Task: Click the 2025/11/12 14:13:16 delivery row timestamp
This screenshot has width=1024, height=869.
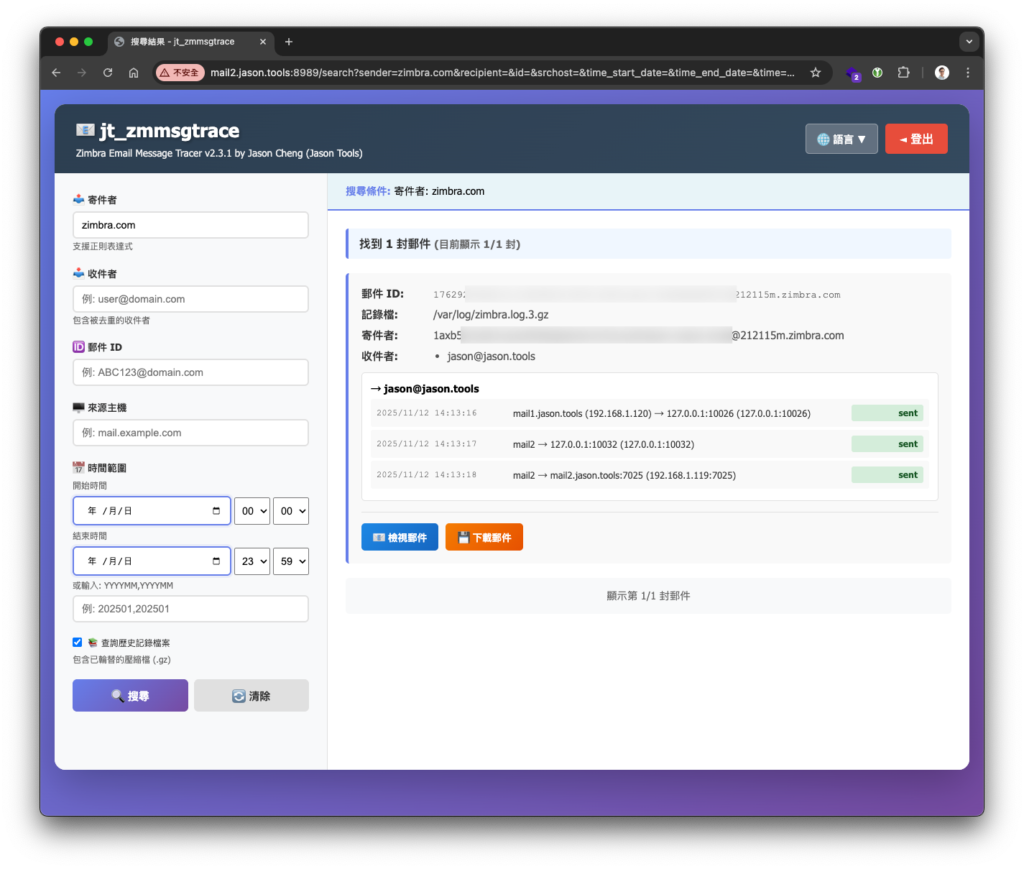Action: (x=426, y=413)
